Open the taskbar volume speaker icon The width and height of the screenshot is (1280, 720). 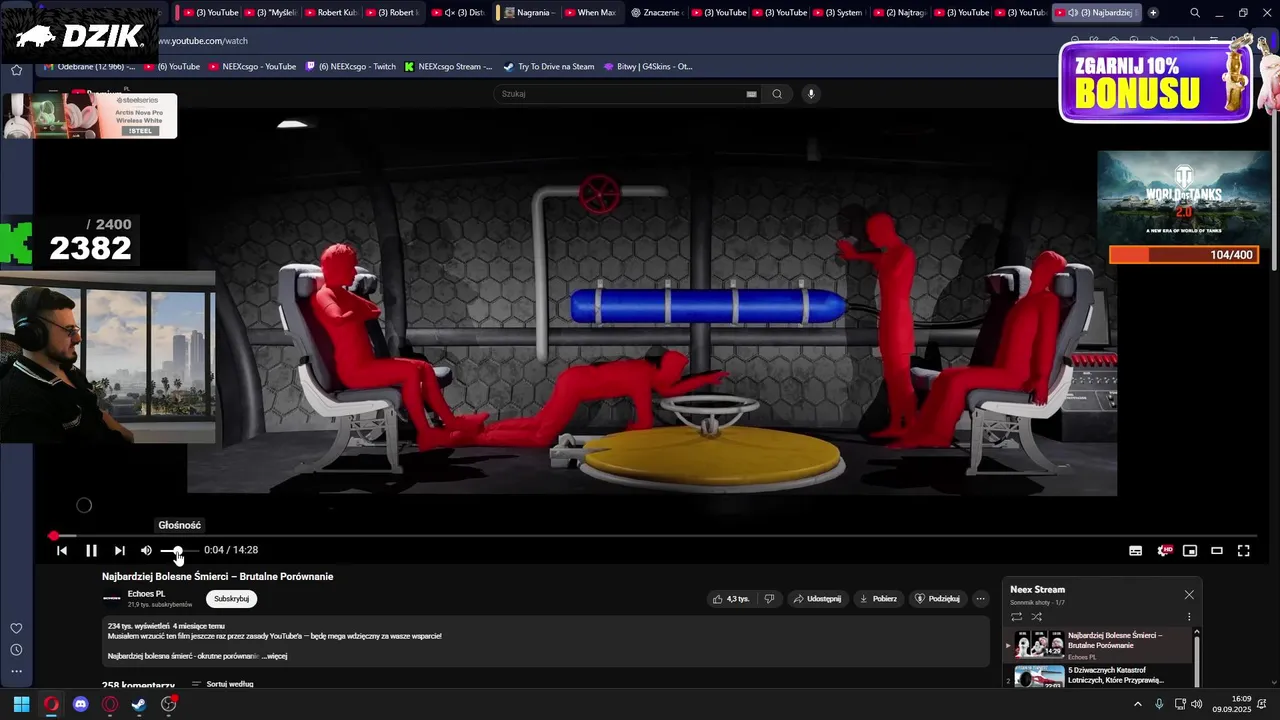tap(1197, 704)
